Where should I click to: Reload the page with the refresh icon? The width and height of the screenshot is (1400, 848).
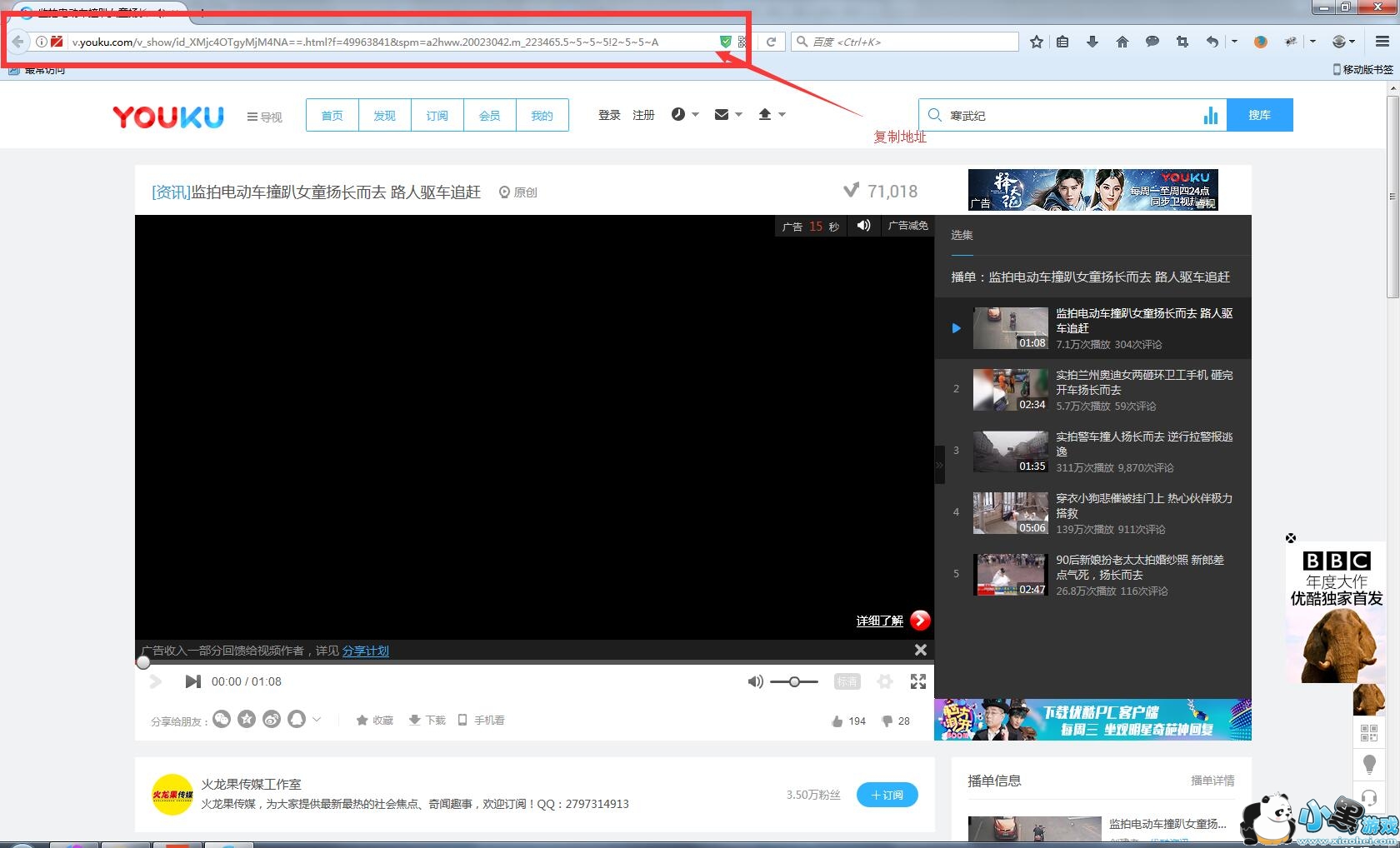771,42
